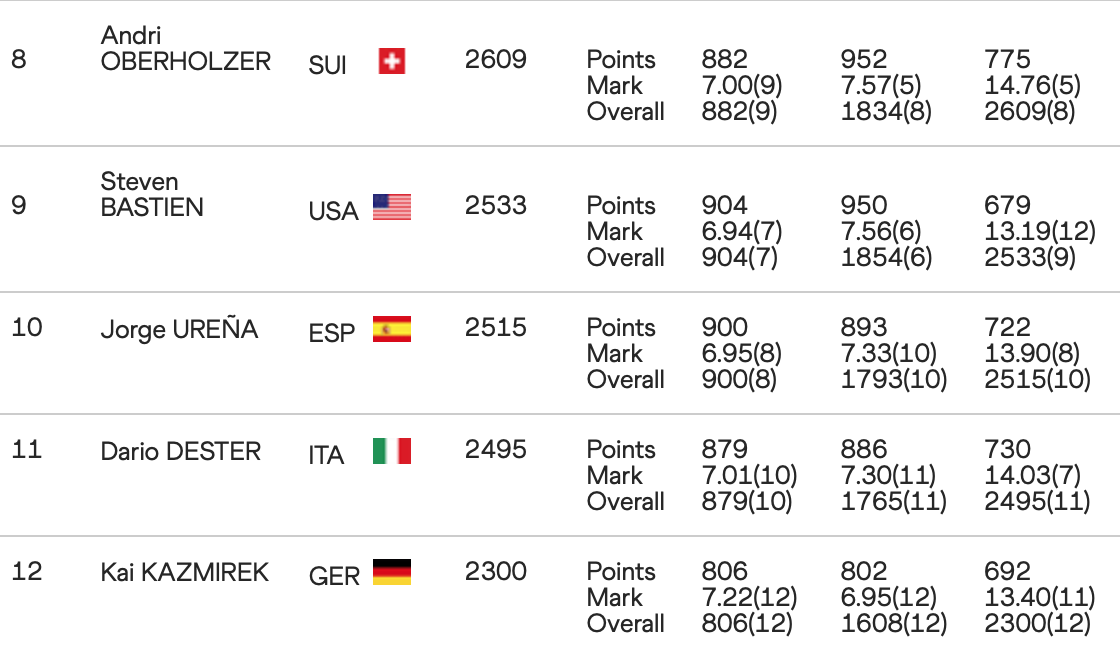Select Oberholzer's total score 2609
This screenshot has height=648, width=1120.
[x=495, y=59]
